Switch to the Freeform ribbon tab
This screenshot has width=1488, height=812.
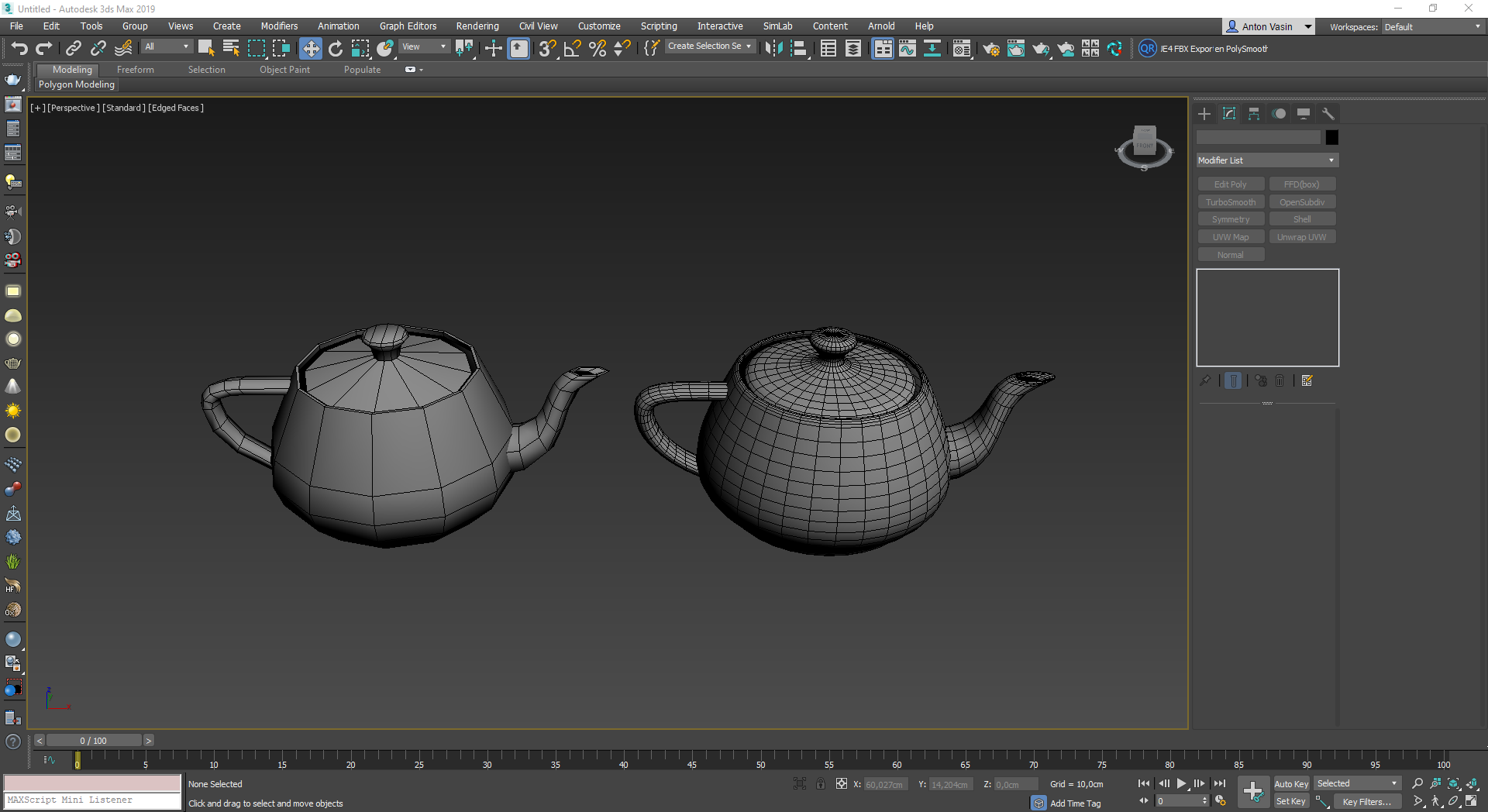136,70
